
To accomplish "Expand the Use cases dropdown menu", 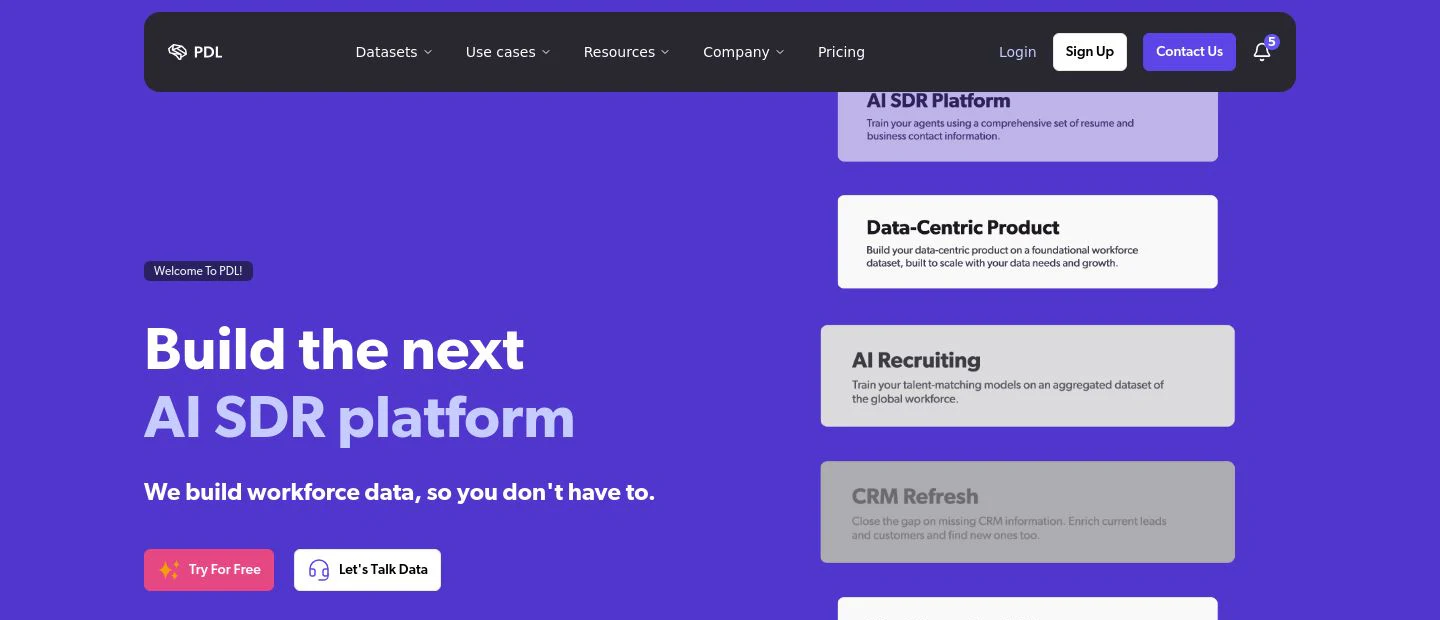I will tap(508, 52).
